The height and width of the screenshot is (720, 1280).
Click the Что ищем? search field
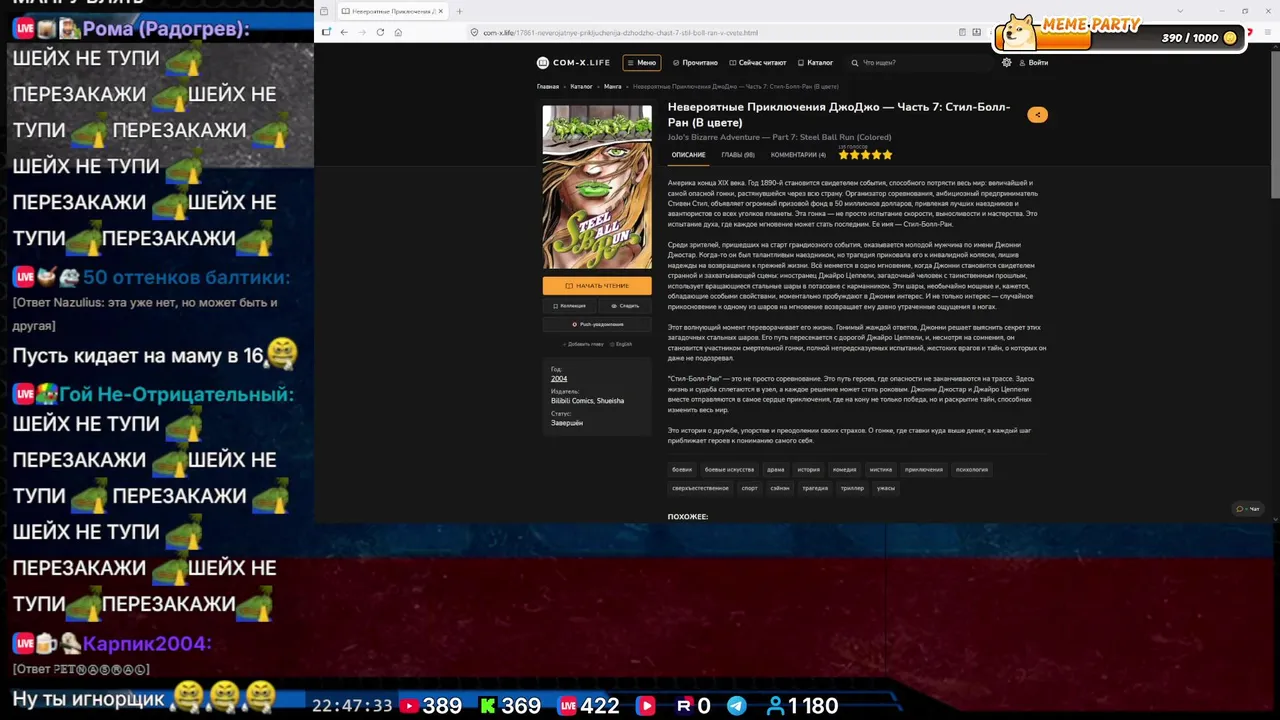920,62
